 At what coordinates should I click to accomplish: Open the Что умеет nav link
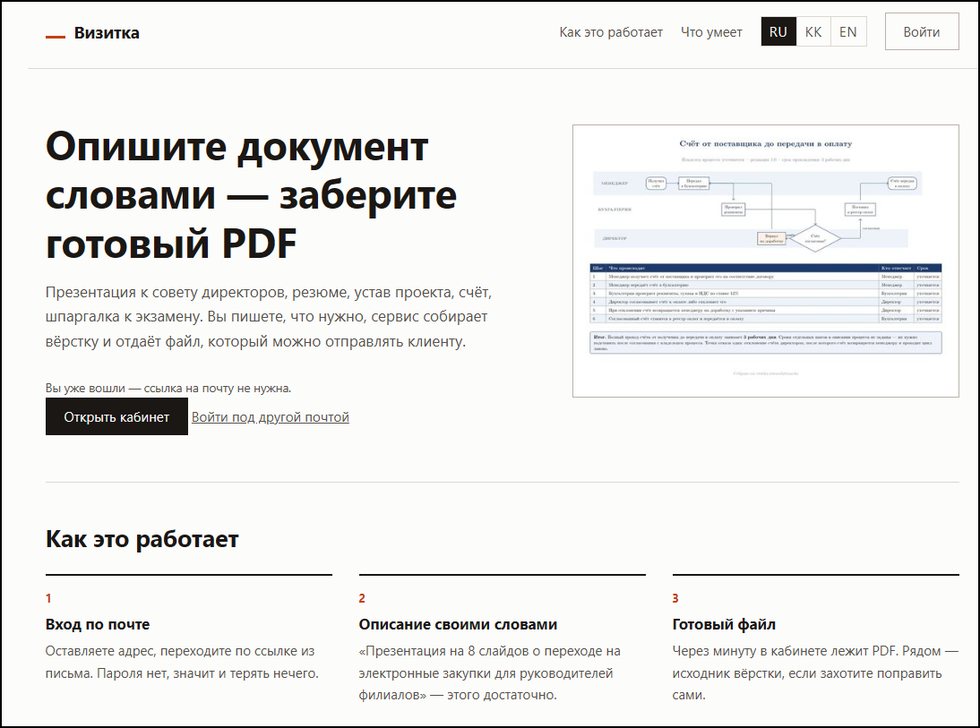coord(711,32)
